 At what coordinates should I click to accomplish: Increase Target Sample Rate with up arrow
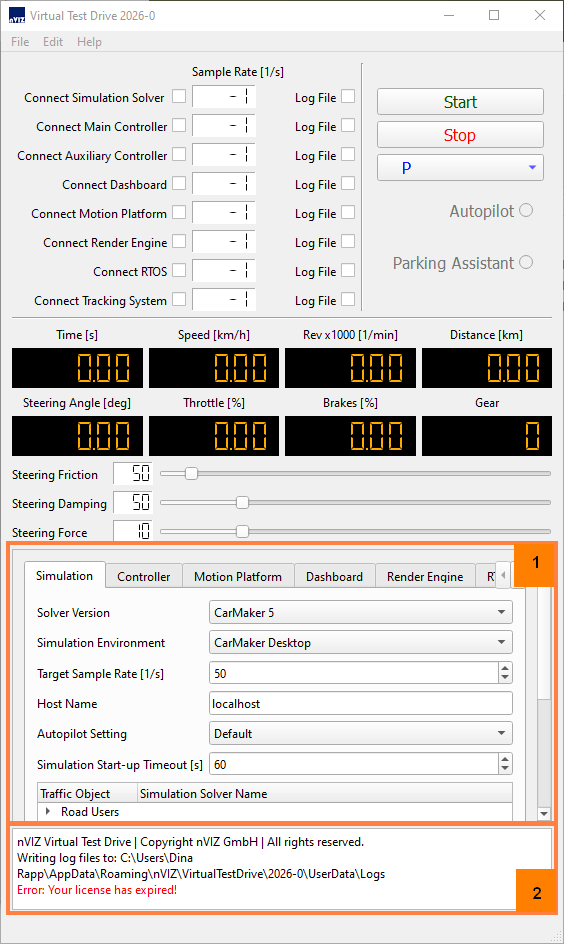(504, 668)
